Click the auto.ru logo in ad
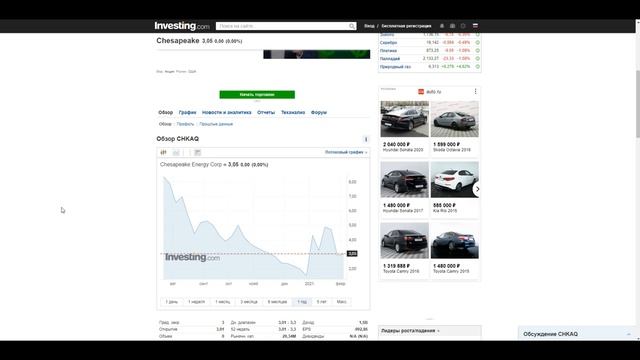The width and height of the screenshot is (640, 360). coord(429,92)
